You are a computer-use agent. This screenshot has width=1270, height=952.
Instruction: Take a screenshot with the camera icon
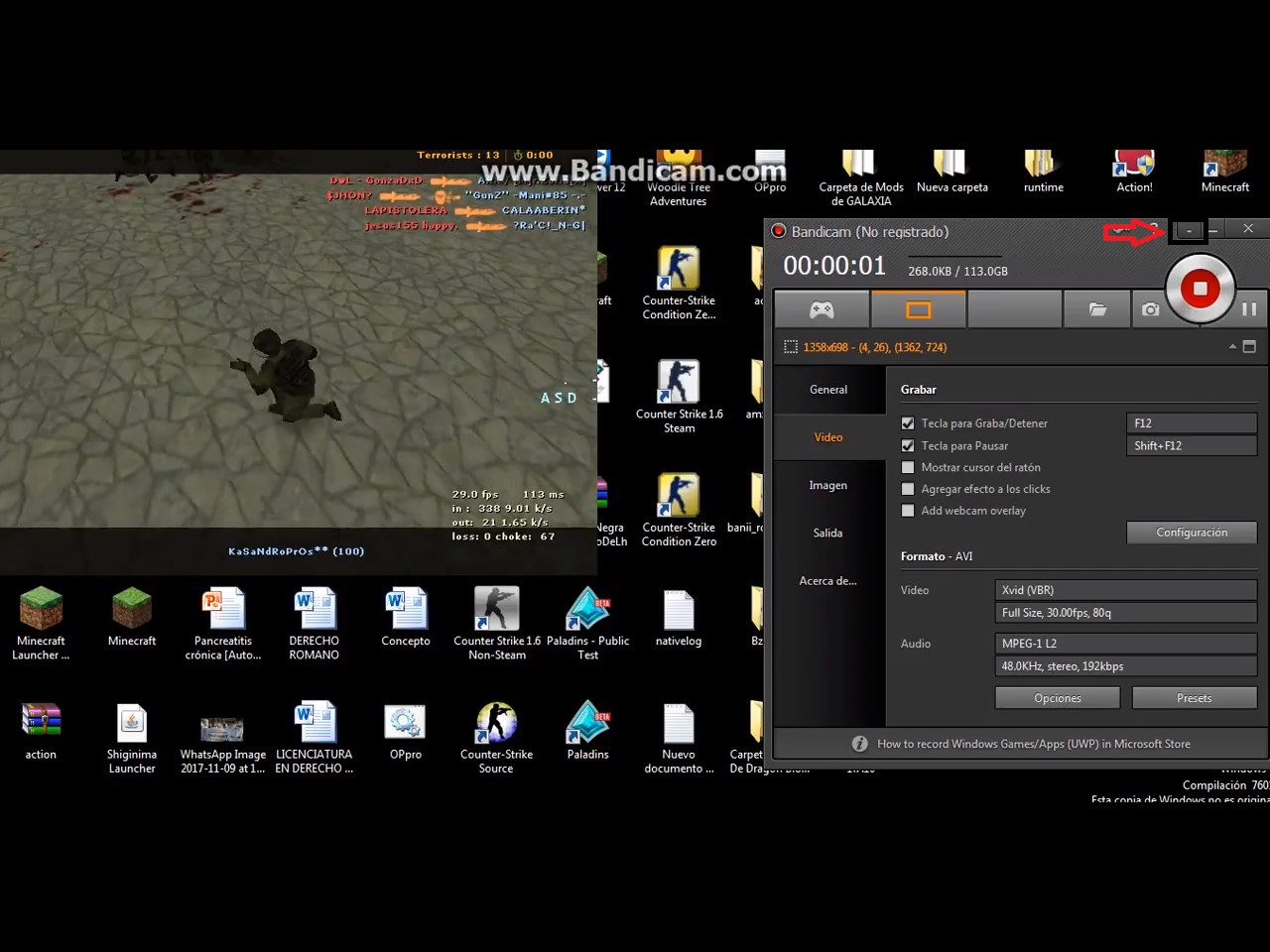pyautogui.click(x=1150, y=310)
